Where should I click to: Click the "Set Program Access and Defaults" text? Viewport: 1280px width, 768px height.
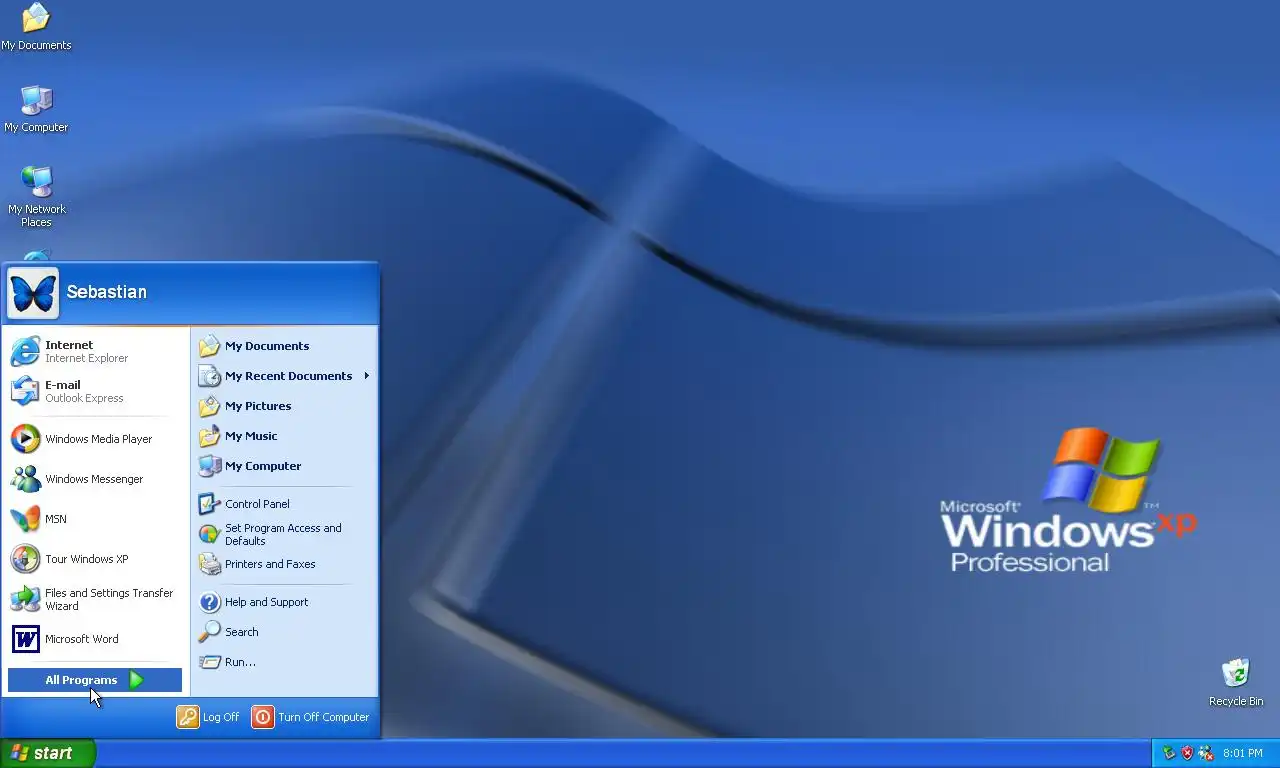[283, 534]
